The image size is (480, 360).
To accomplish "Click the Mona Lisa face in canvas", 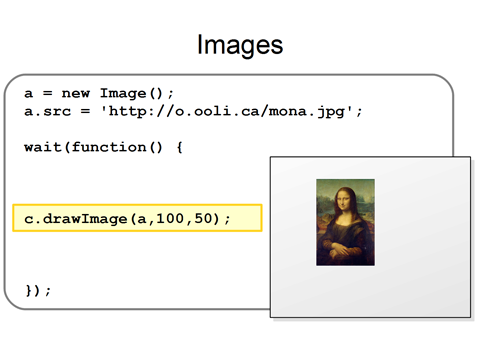I will coord(344,201).
